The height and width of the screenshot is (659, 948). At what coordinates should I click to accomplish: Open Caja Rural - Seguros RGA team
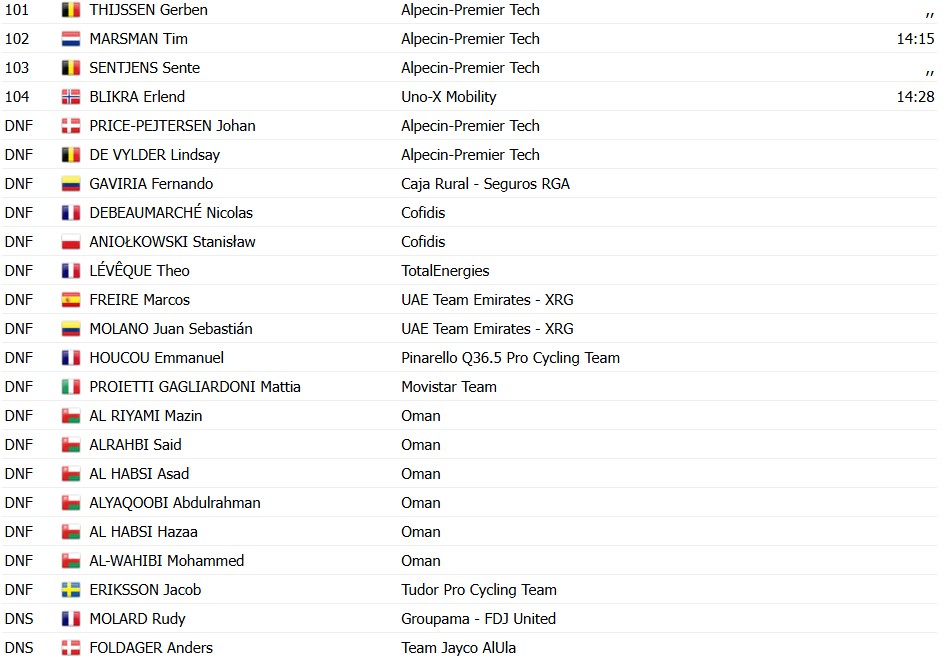tap(485, 184)
